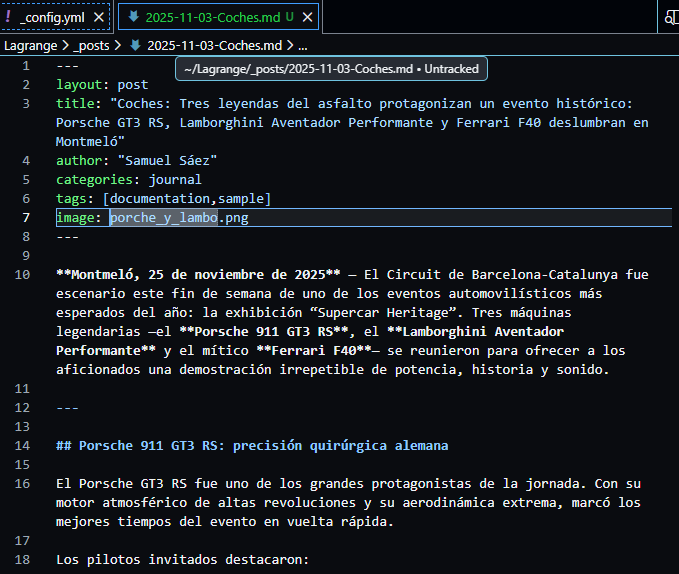
Task: Click the markdown icon in the breadcrumb
Action: tap(136, 45)
